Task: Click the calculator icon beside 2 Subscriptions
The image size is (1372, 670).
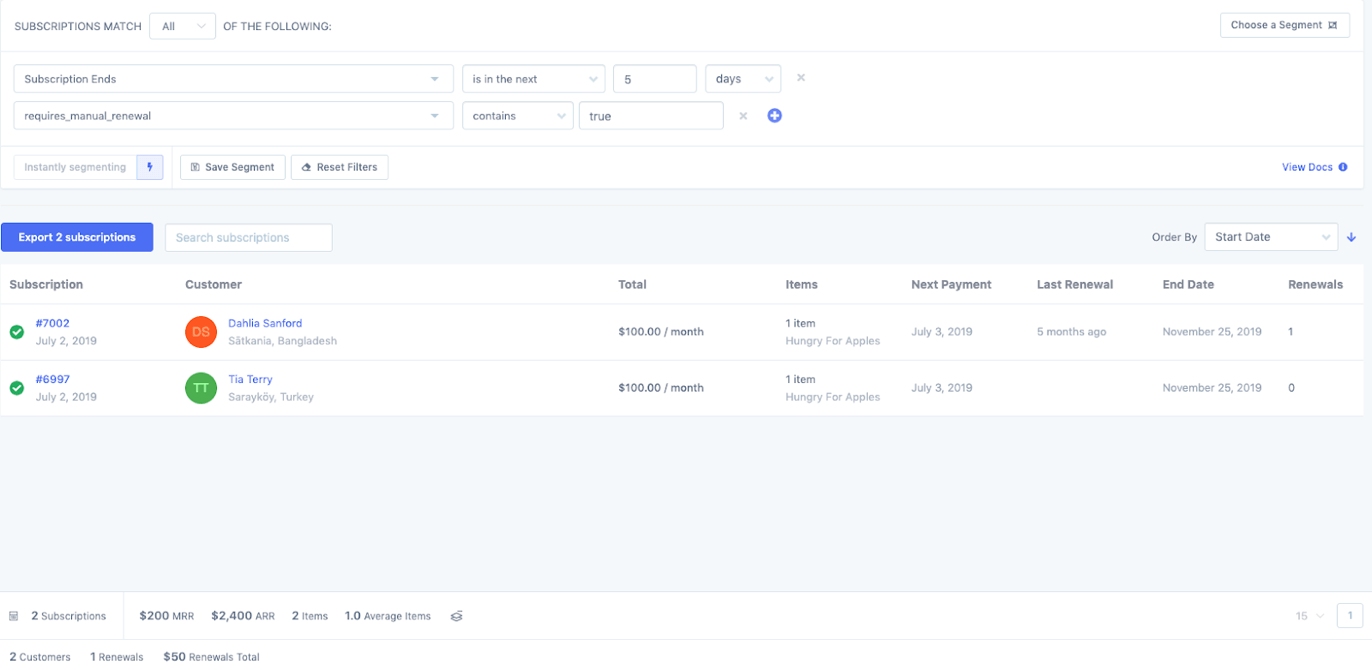Action: point(13,616)
